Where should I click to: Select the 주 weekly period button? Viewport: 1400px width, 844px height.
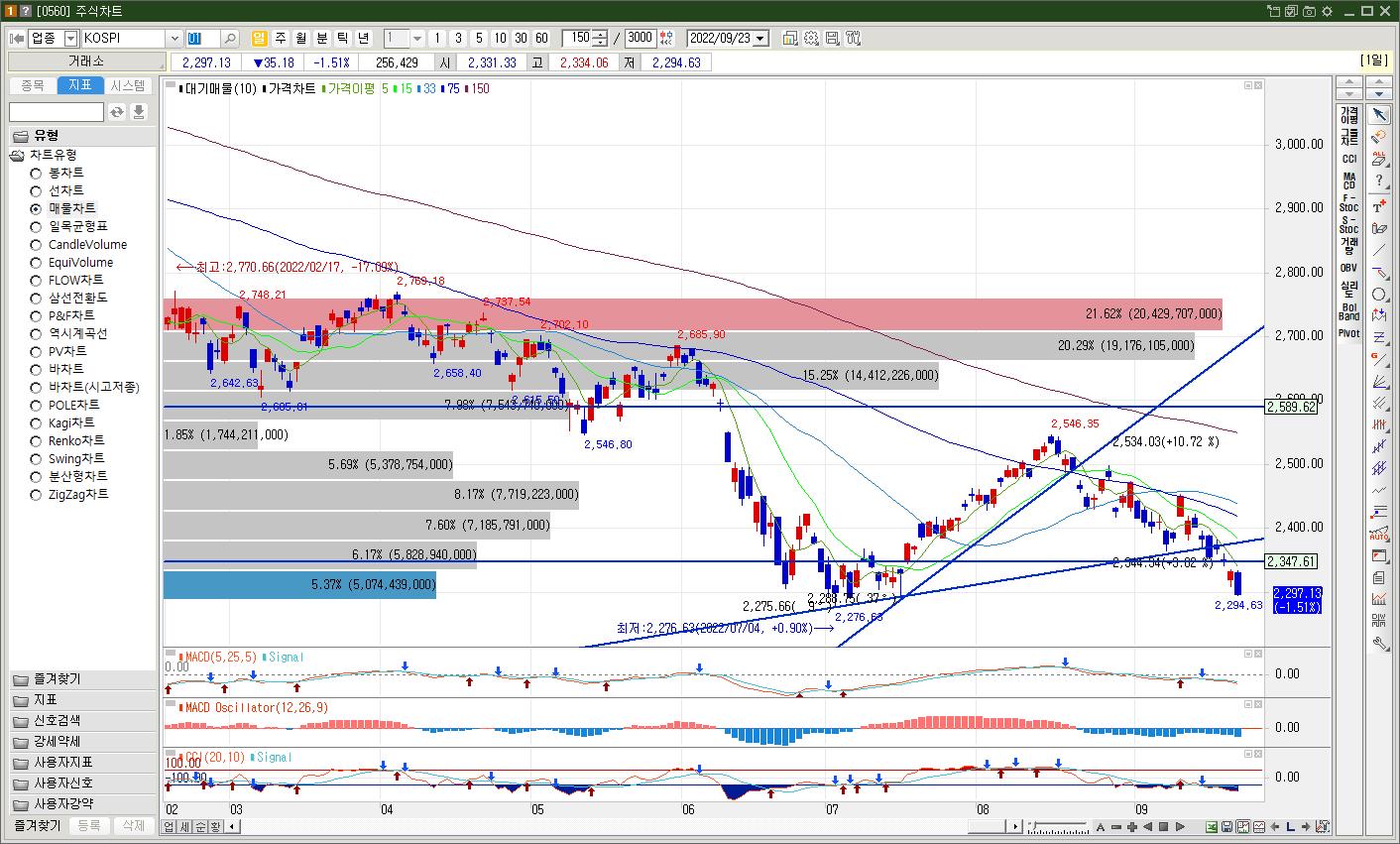tap(281, 38)
